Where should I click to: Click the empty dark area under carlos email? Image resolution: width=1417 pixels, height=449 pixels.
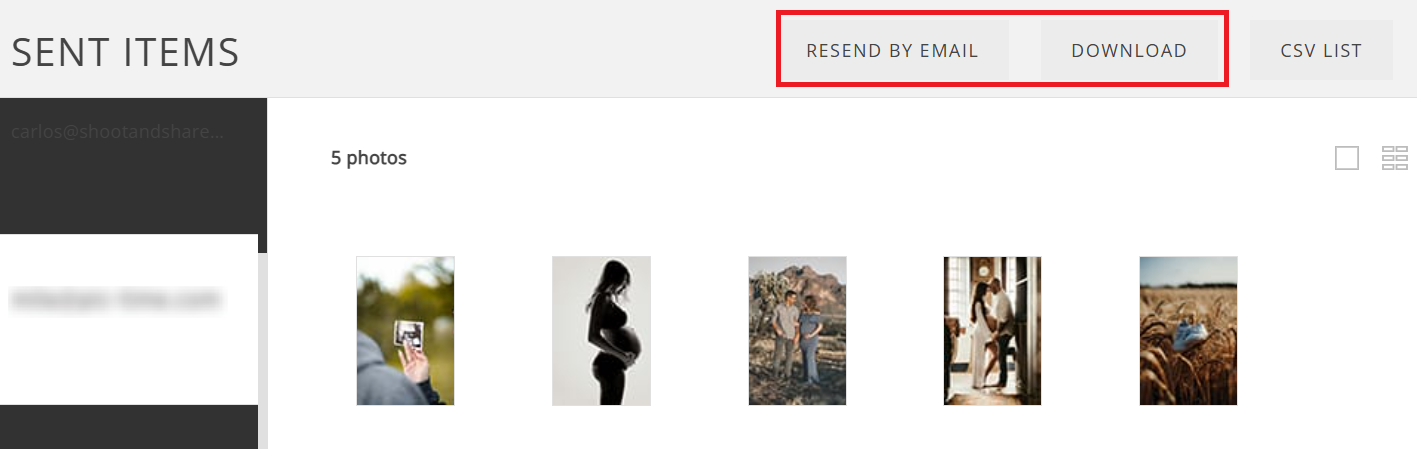click(x=133, y=190)
